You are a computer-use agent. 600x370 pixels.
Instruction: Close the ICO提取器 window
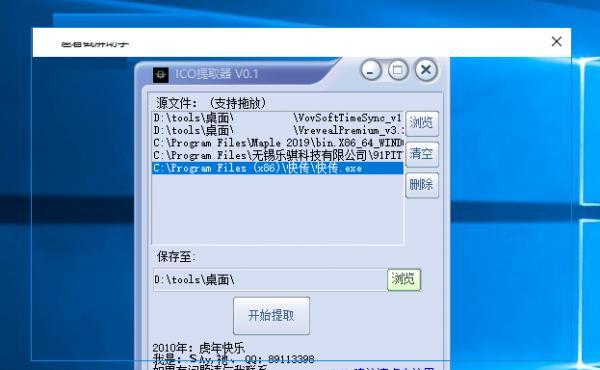[426, 70]
